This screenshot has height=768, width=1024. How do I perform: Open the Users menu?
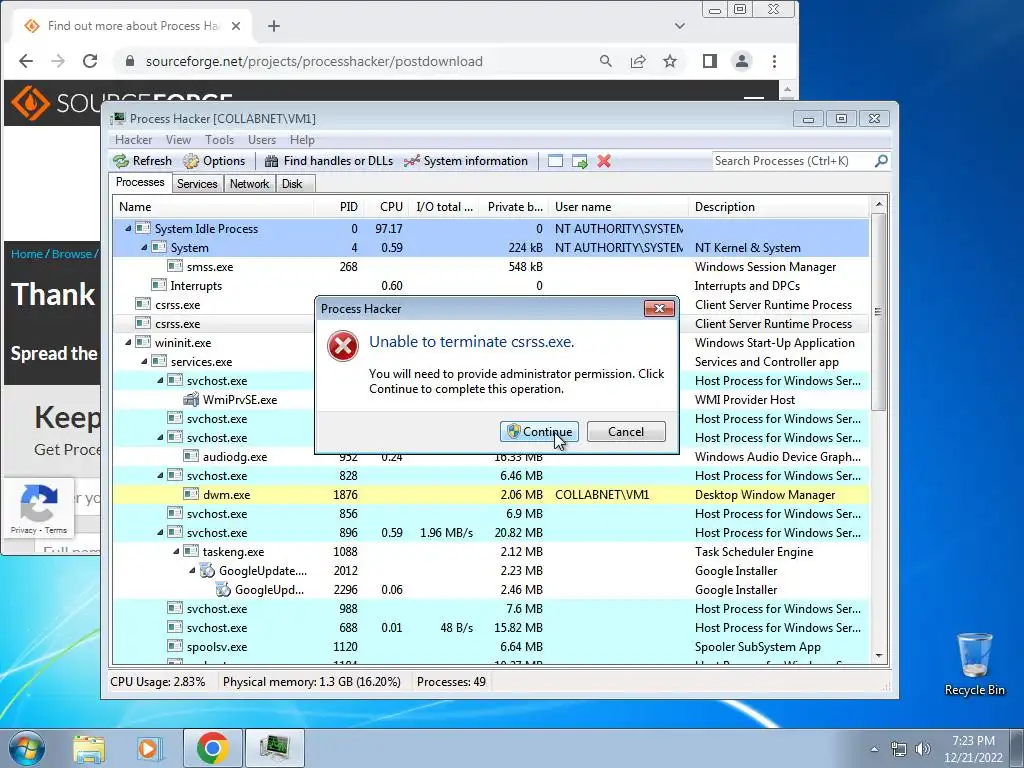tap(262, 140)
